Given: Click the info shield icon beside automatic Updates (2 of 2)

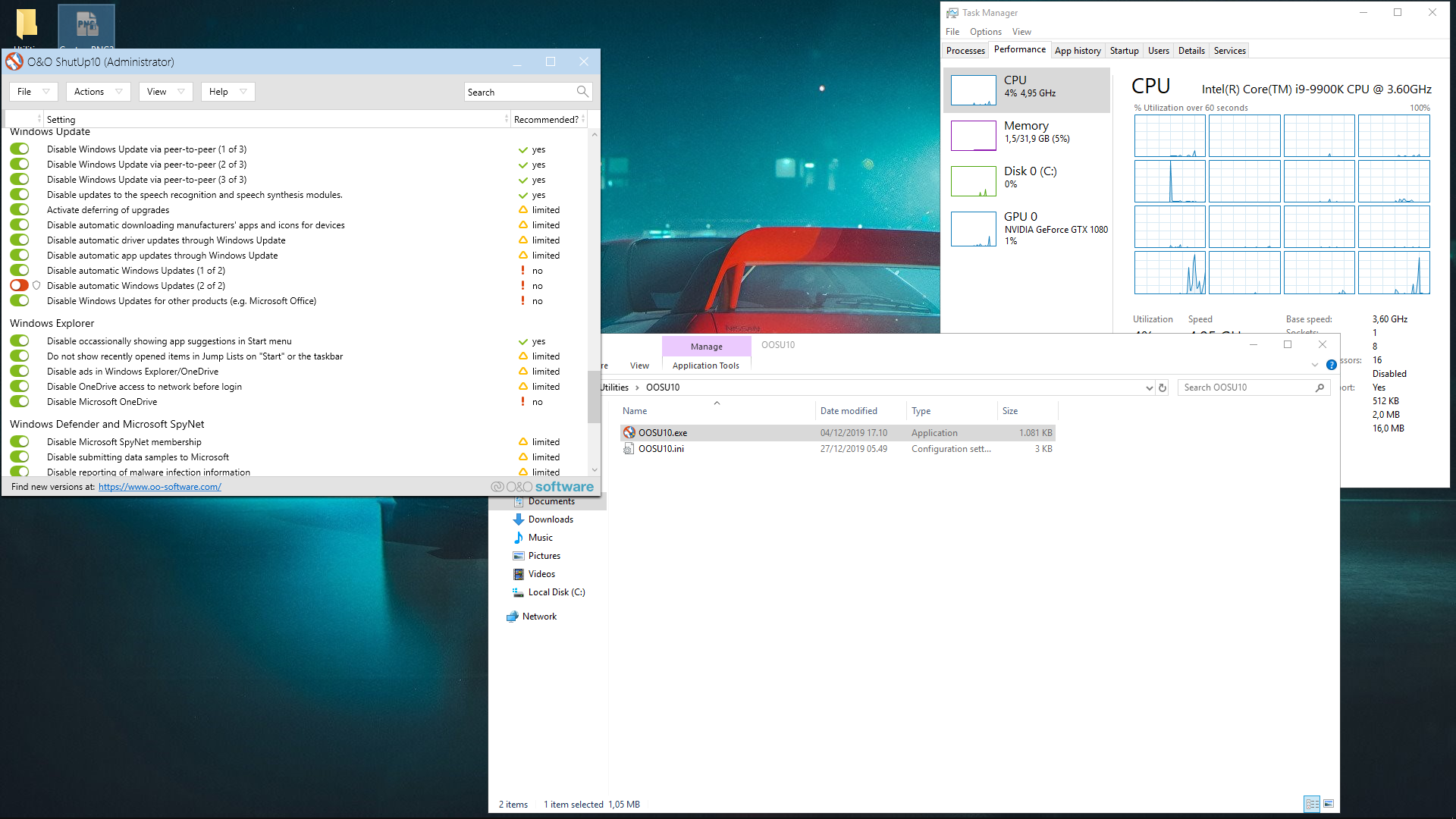Looking at the screenshot, I should tap(36, 286).
